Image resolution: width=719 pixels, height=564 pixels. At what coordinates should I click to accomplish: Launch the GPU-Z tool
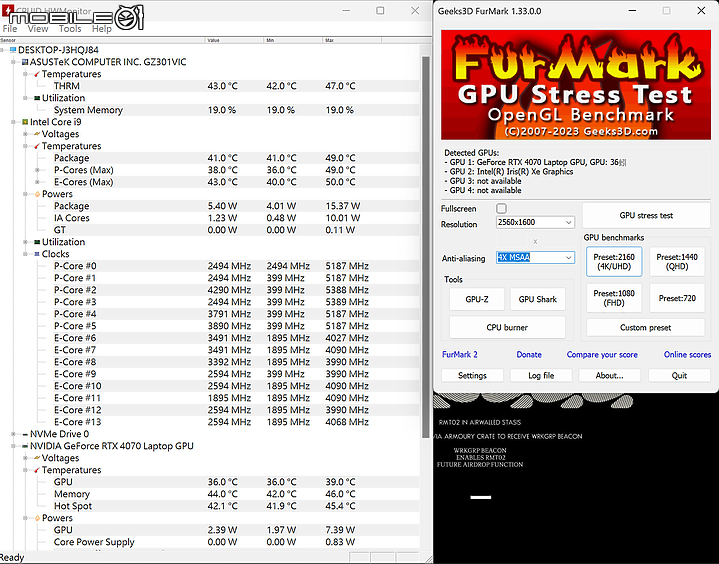click(477, 299)
